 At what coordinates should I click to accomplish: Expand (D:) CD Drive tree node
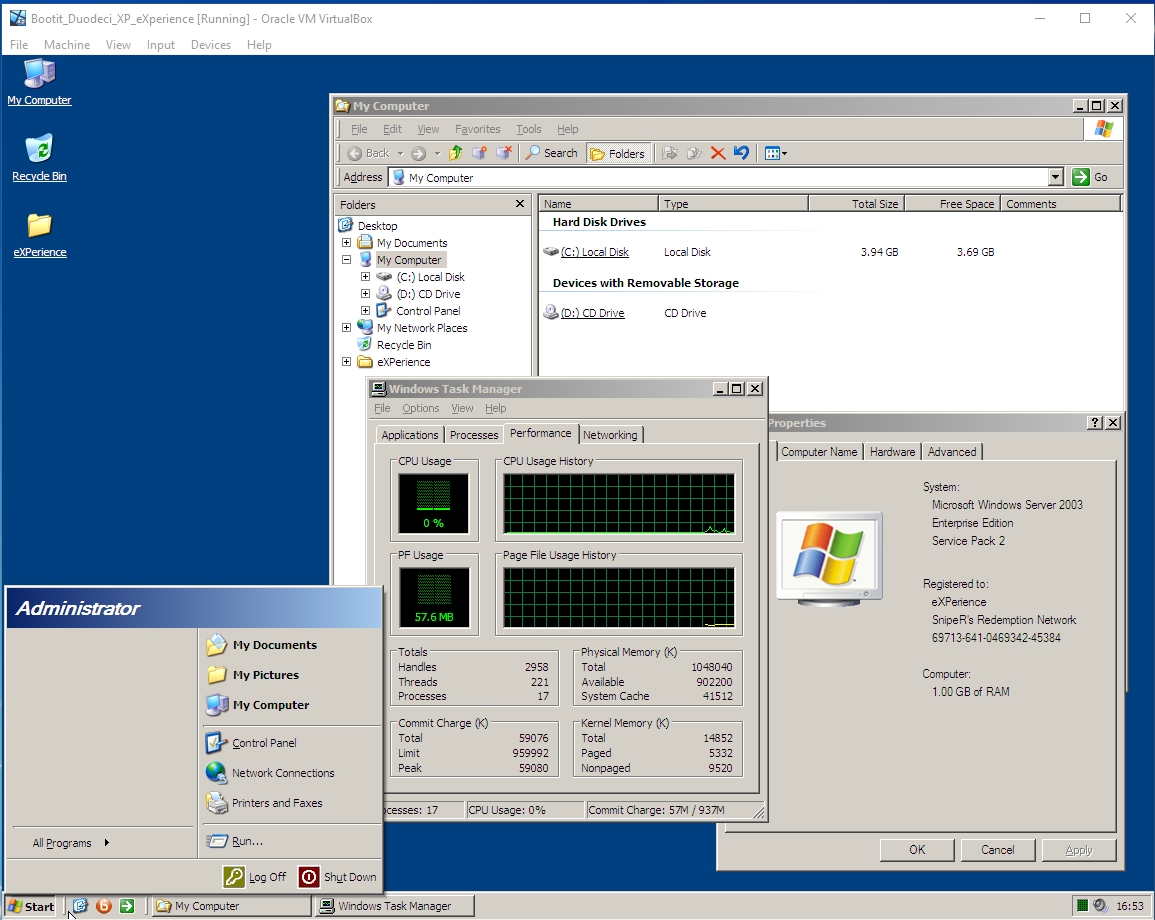tap(365, 293)
